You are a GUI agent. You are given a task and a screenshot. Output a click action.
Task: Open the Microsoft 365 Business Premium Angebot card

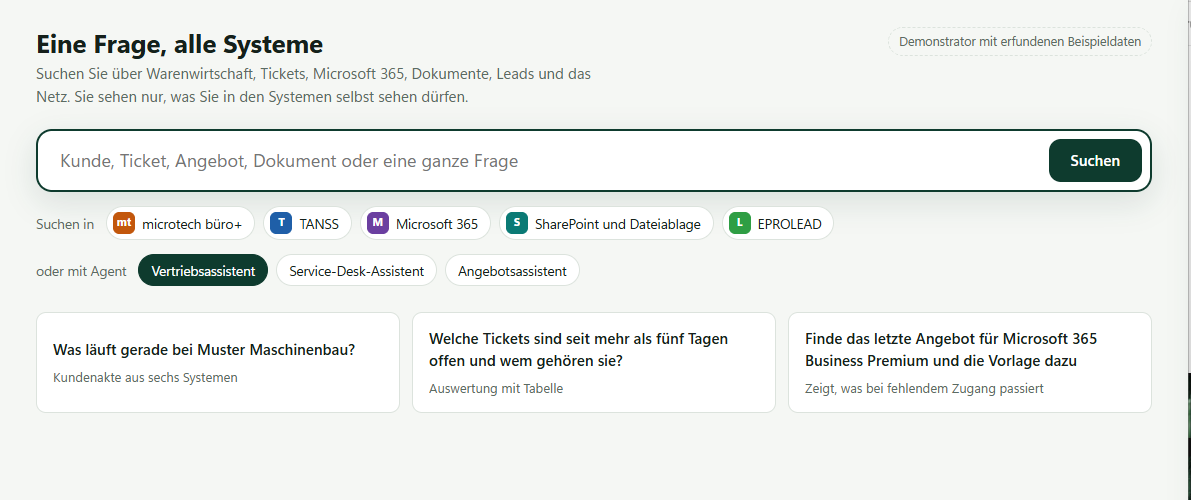[970, 362]
